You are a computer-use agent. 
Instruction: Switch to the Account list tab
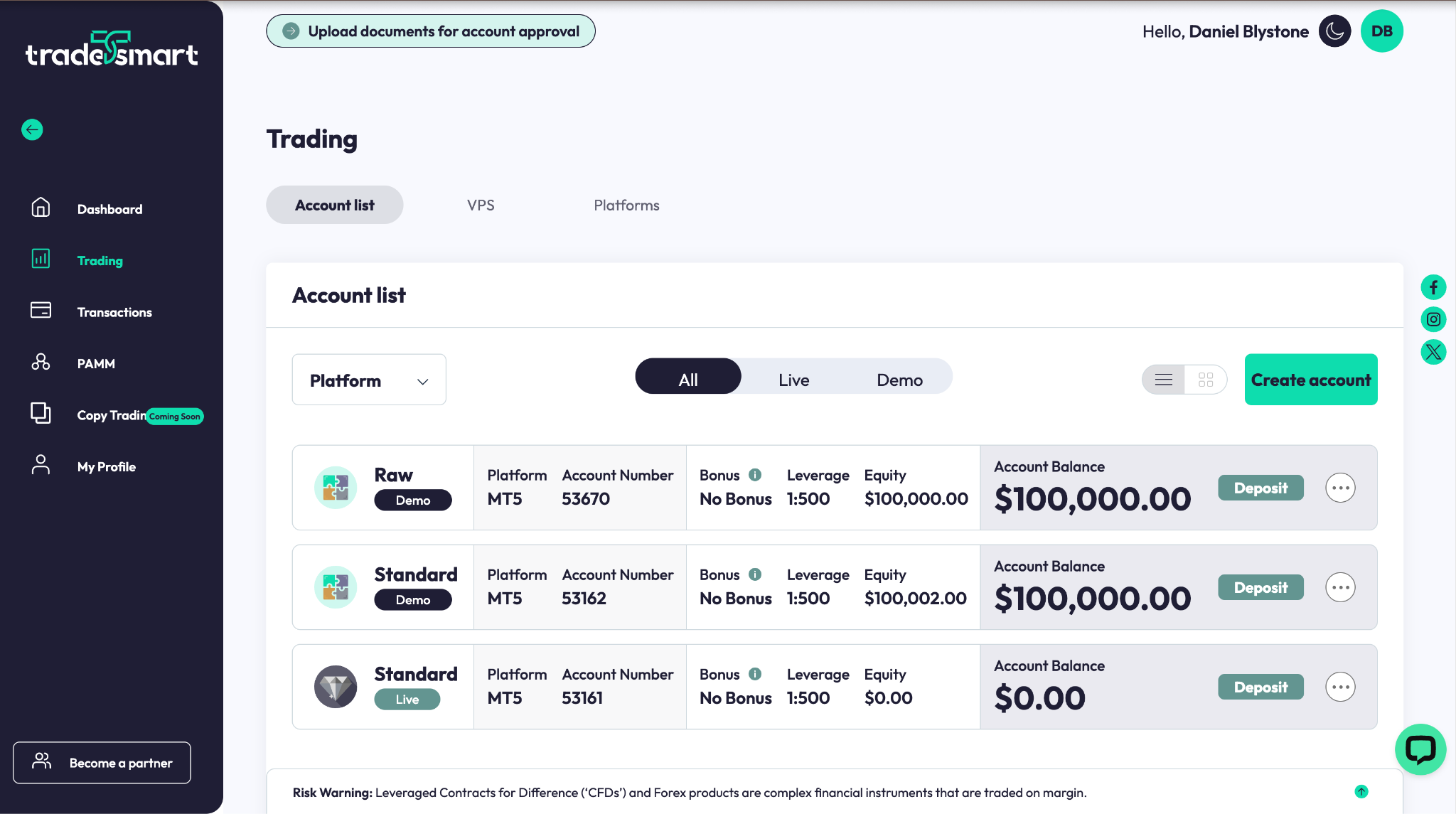(335, 205)
